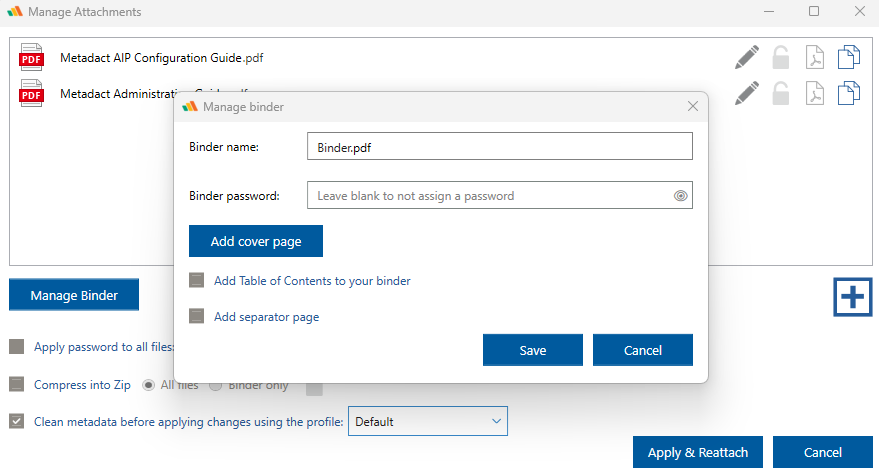Click copy documents icon for AIP Configuration Guide

click(x=849, y=57)
